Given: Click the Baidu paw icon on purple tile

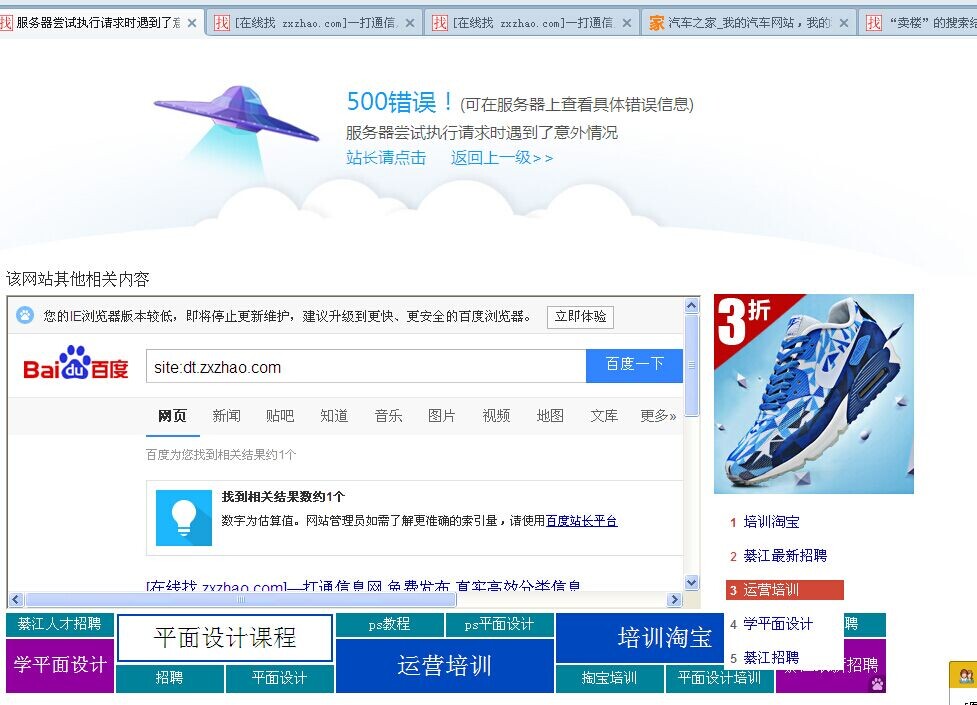Looking at the screenshot, I should (x=877, y=684).
